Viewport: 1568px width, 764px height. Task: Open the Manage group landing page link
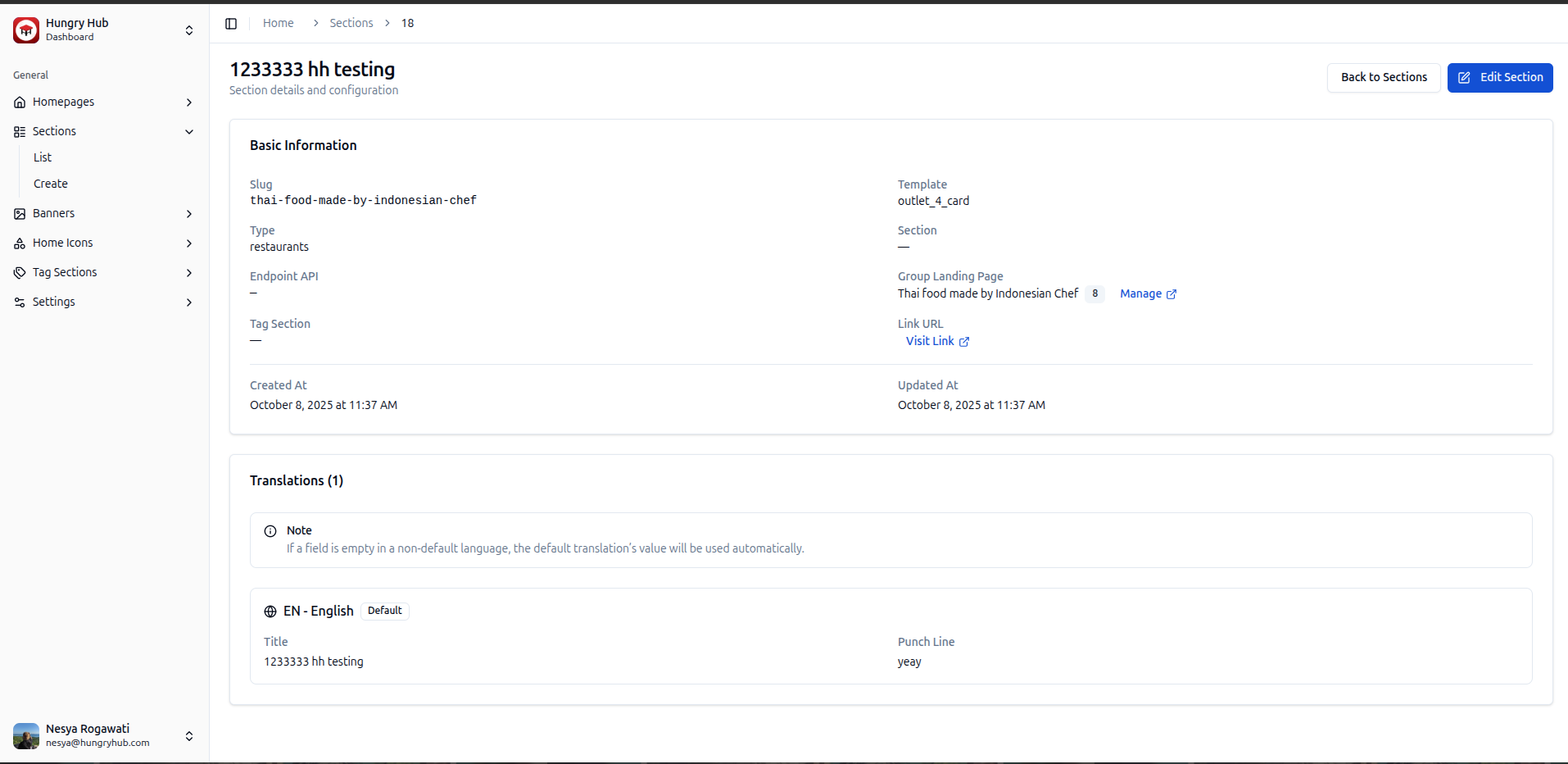(1147, 293)
